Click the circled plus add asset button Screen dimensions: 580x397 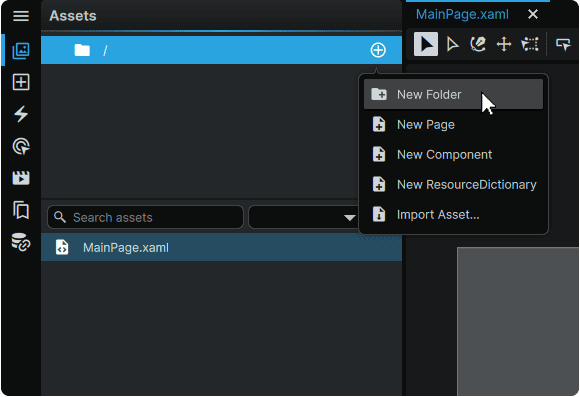[378, 50]
